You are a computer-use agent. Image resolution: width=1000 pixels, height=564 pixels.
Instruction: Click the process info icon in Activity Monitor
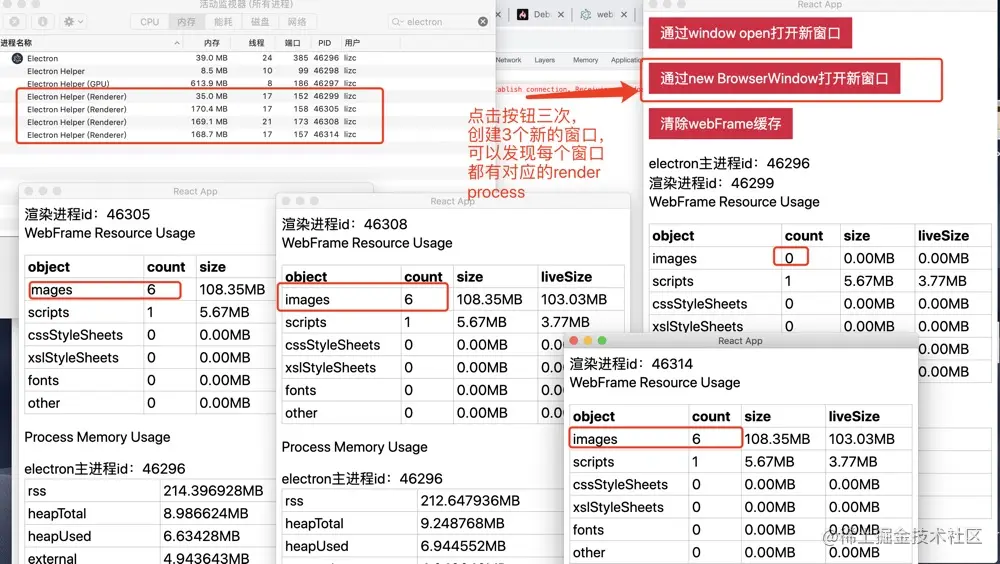point(43,22)
